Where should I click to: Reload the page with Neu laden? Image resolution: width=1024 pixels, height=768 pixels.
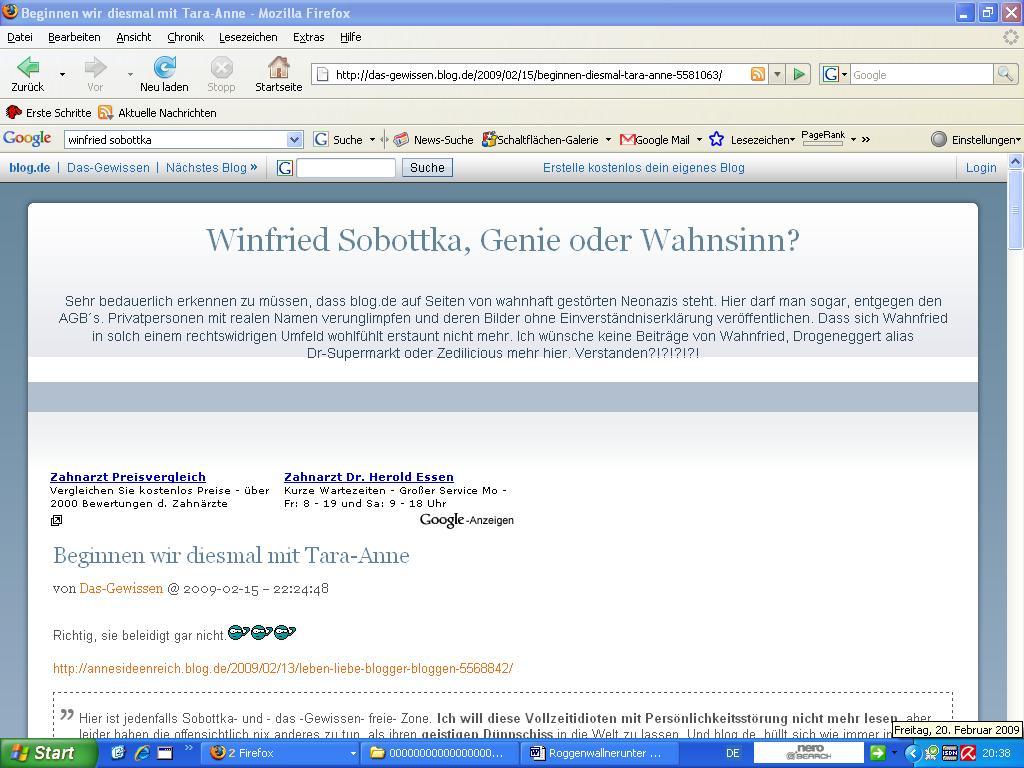coord(164,69)
